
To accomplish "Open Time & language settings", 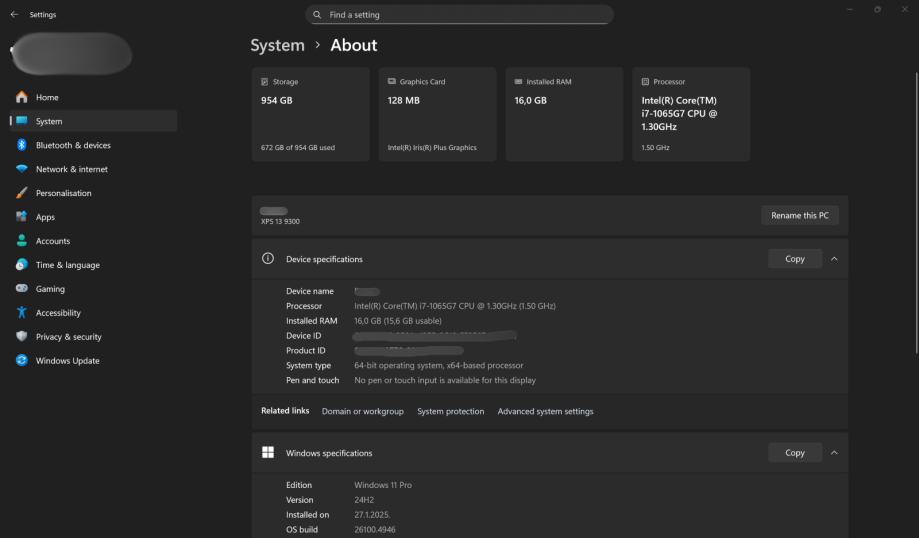I will coord(67,265).
